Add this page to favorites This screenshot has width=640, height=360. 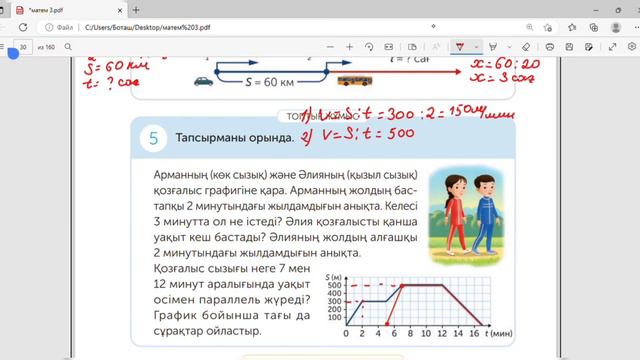tap(548, 27)
